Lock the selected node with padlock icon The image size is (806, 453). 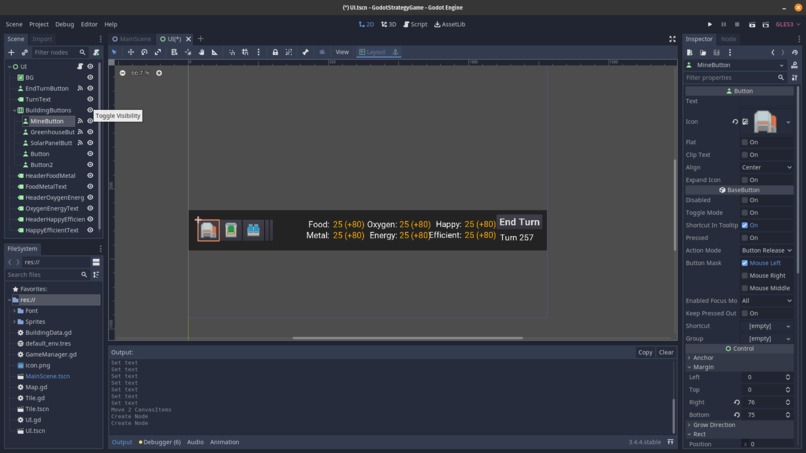(275, 52)
